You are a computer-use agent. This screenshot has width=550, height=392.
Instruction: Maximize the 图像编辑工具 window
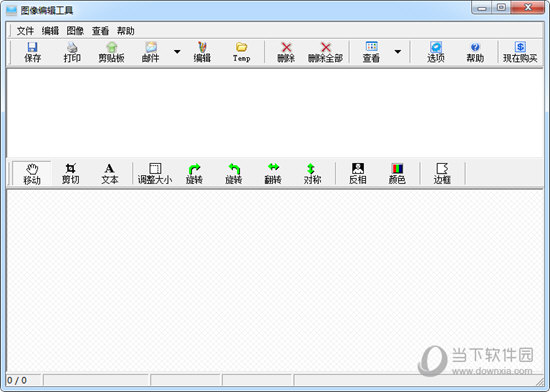click(501, 8)
